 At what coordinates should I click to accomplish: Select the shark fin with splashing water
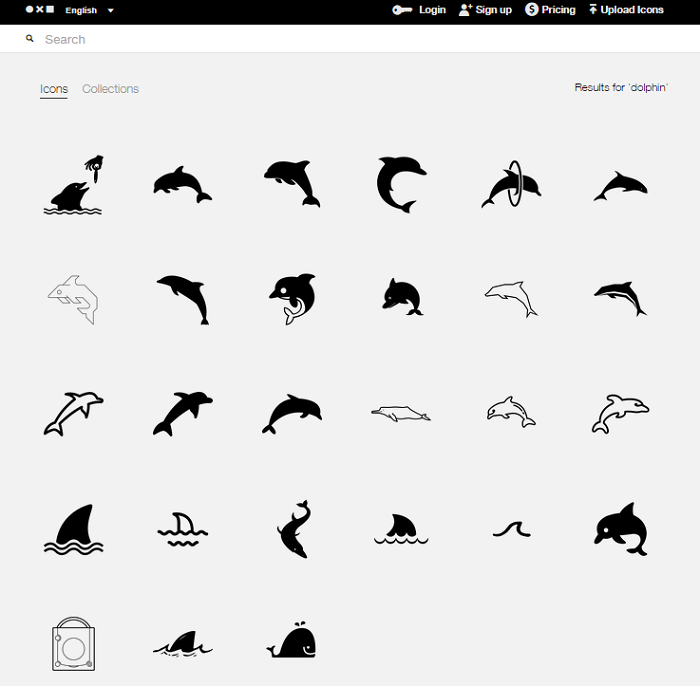[183, 644]
